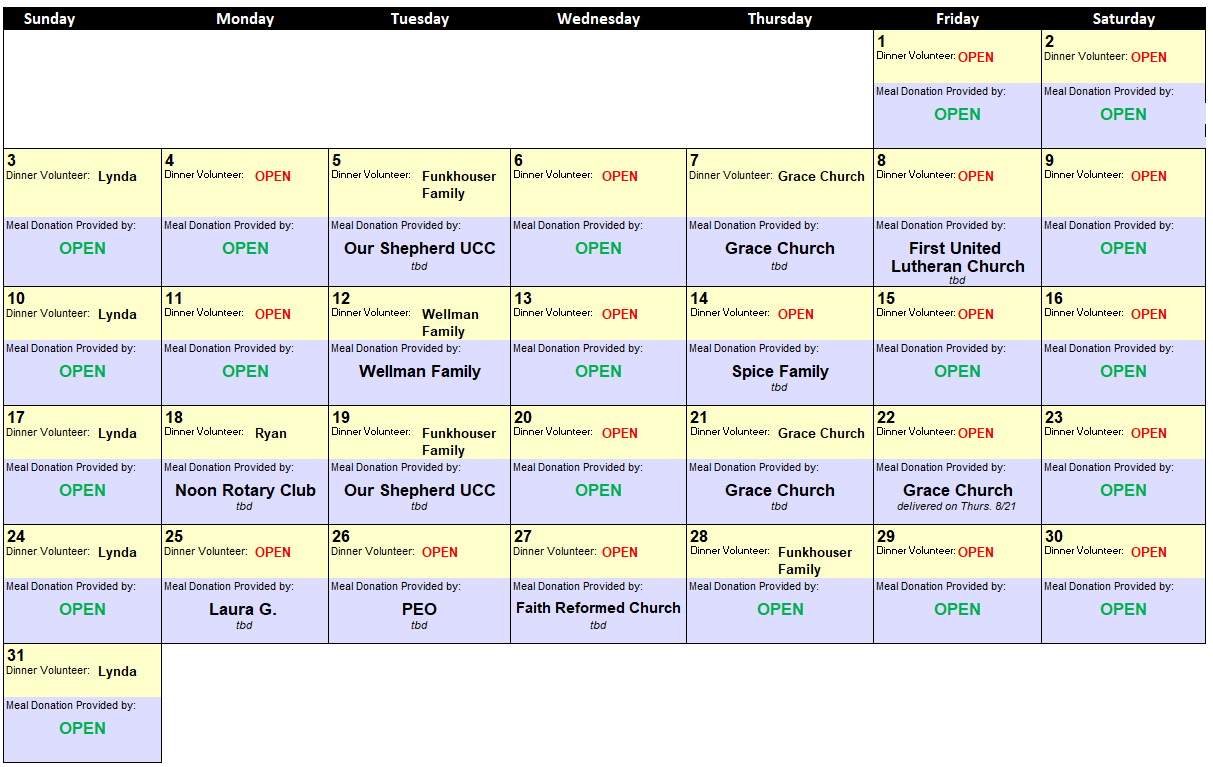Select the green OPEN meal donation on day 11
The height and width of the screenshot is (767, 1213).
[x=245, y=371]
